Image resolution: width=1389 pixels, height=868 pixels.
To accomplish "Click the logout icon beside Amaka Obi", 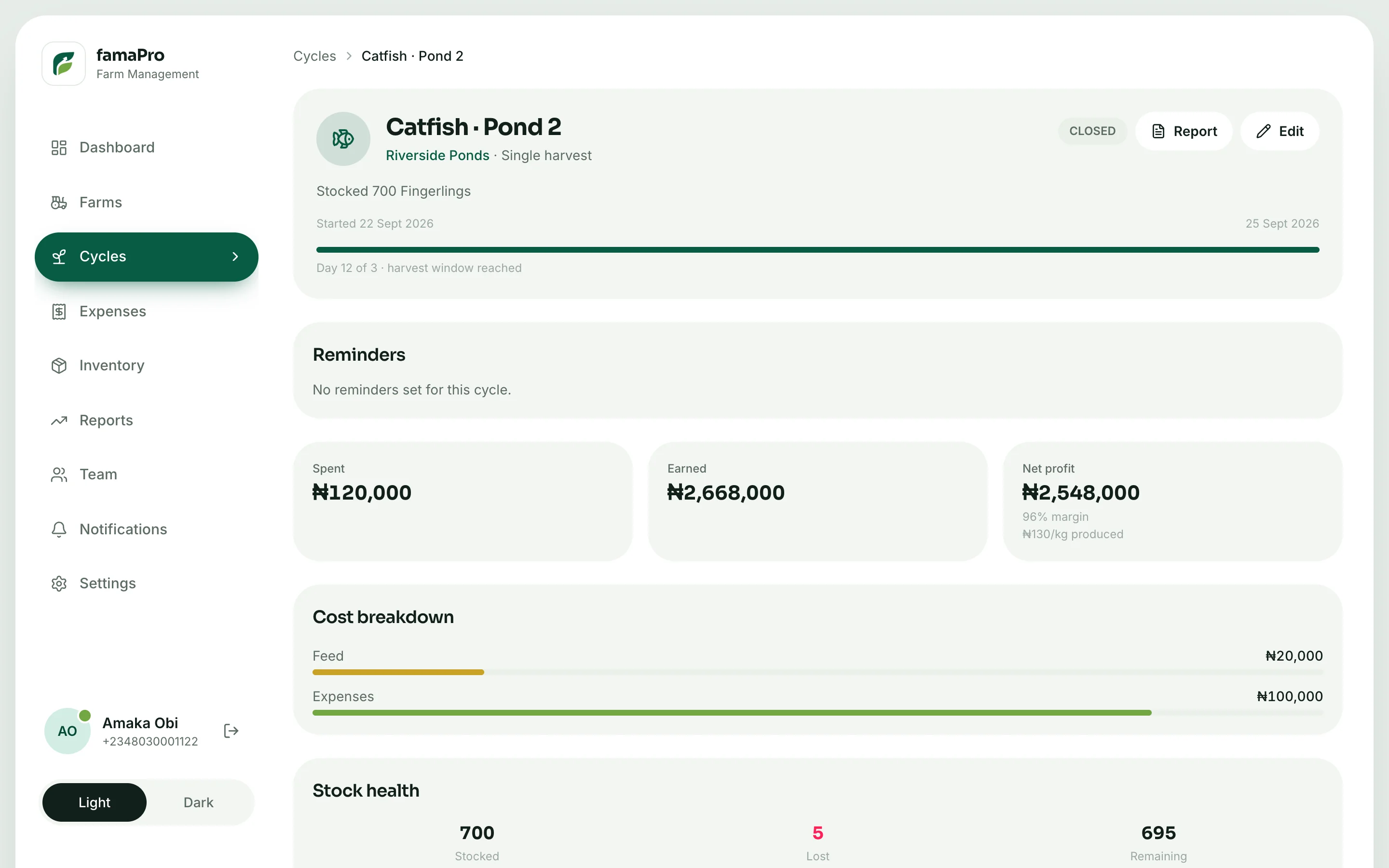I will click(x=231, y=731).
